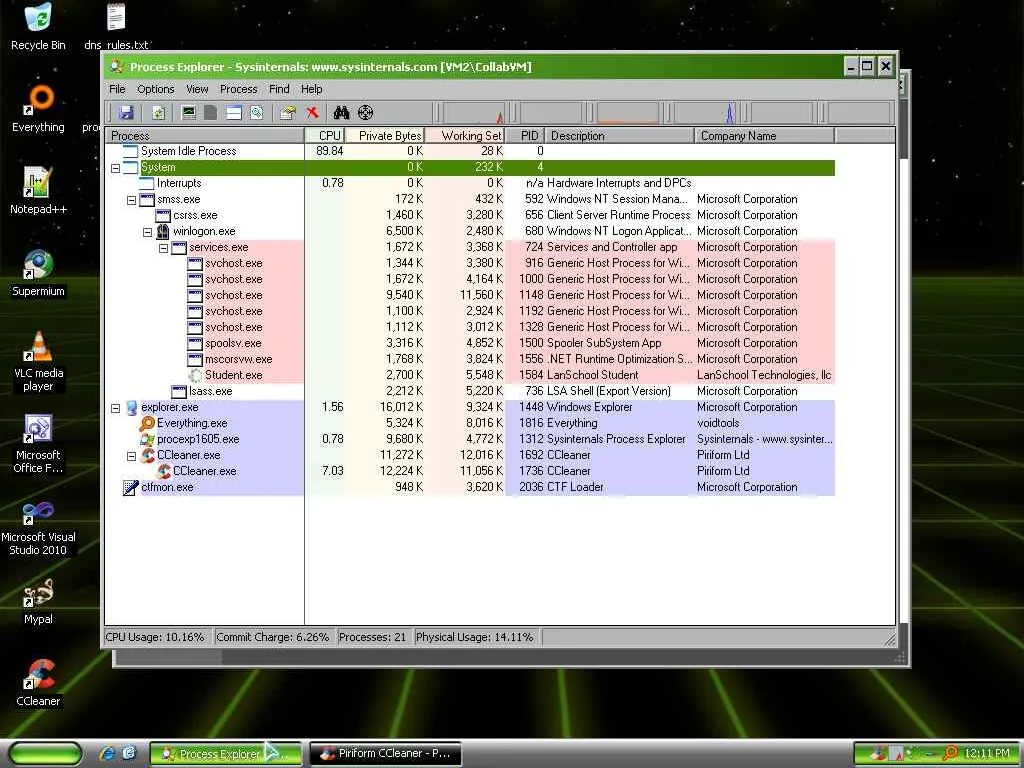Open System Information graph icon
This screenshot has height=768, width=1024.
coord(189,112)
